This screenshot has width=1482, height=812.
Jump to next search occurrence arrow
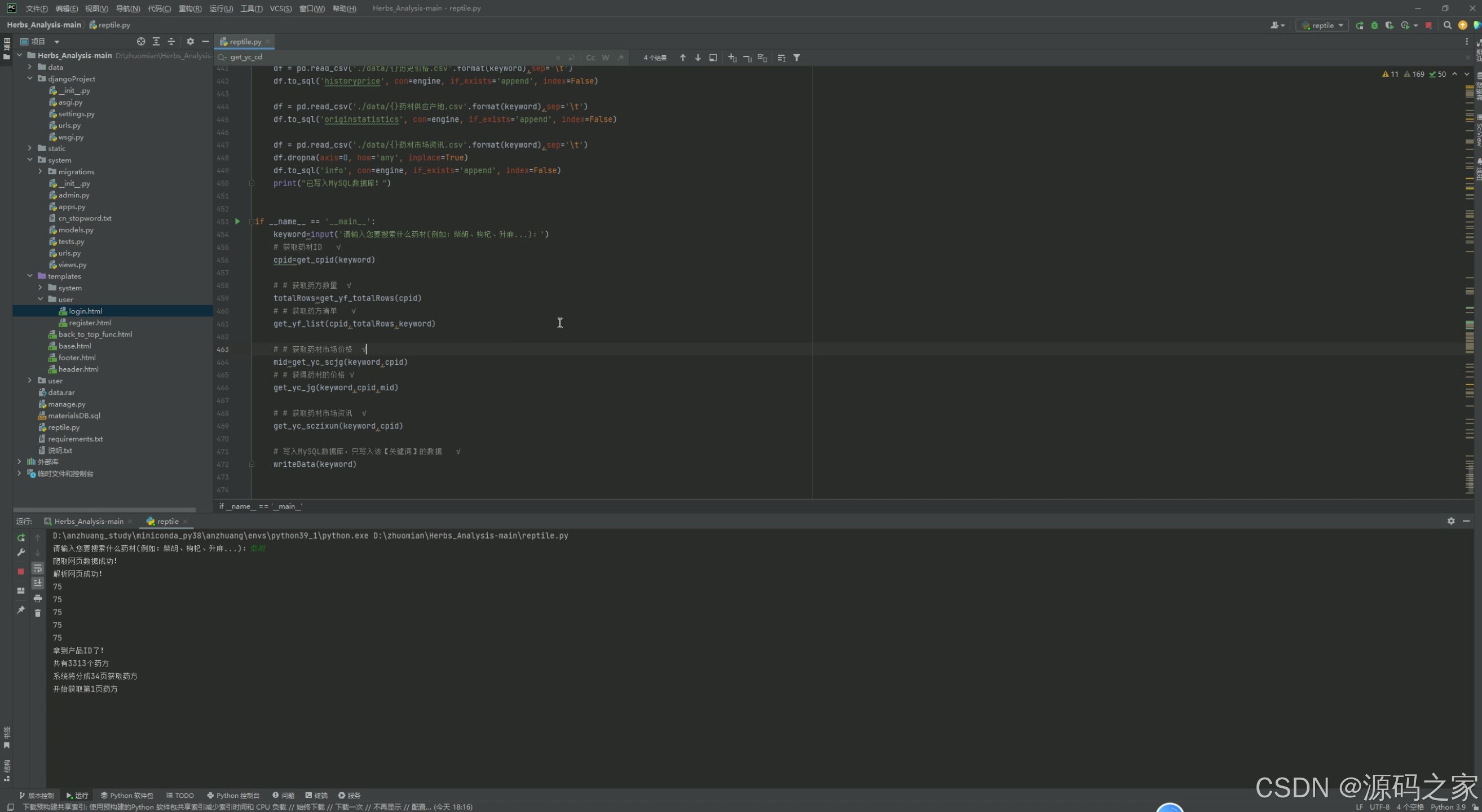698,58
